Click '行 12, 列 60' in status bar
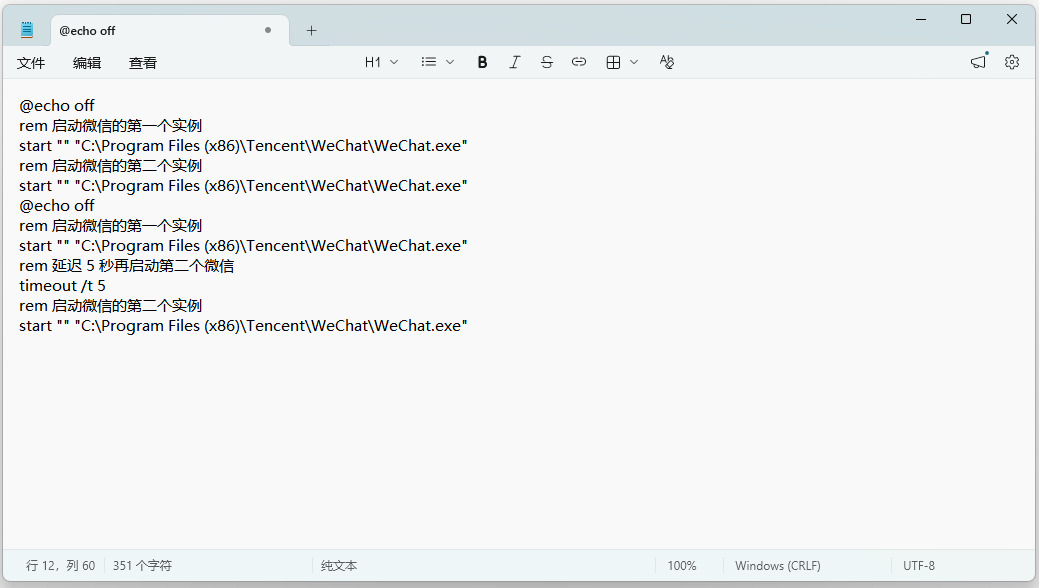The image size is (1039, 588). [60, 565]
